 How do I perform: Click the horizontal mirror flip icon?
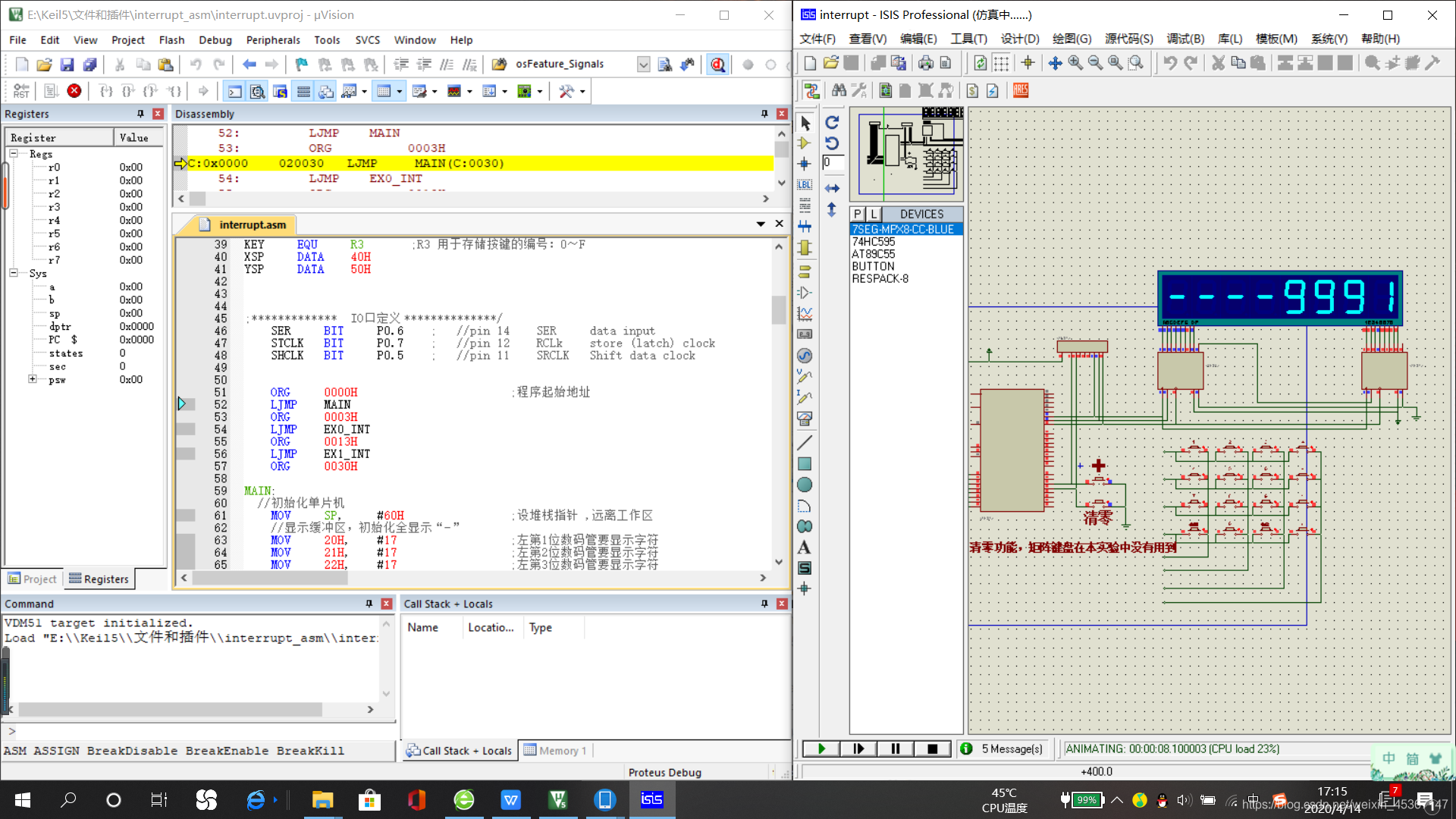tap(832, 188)
